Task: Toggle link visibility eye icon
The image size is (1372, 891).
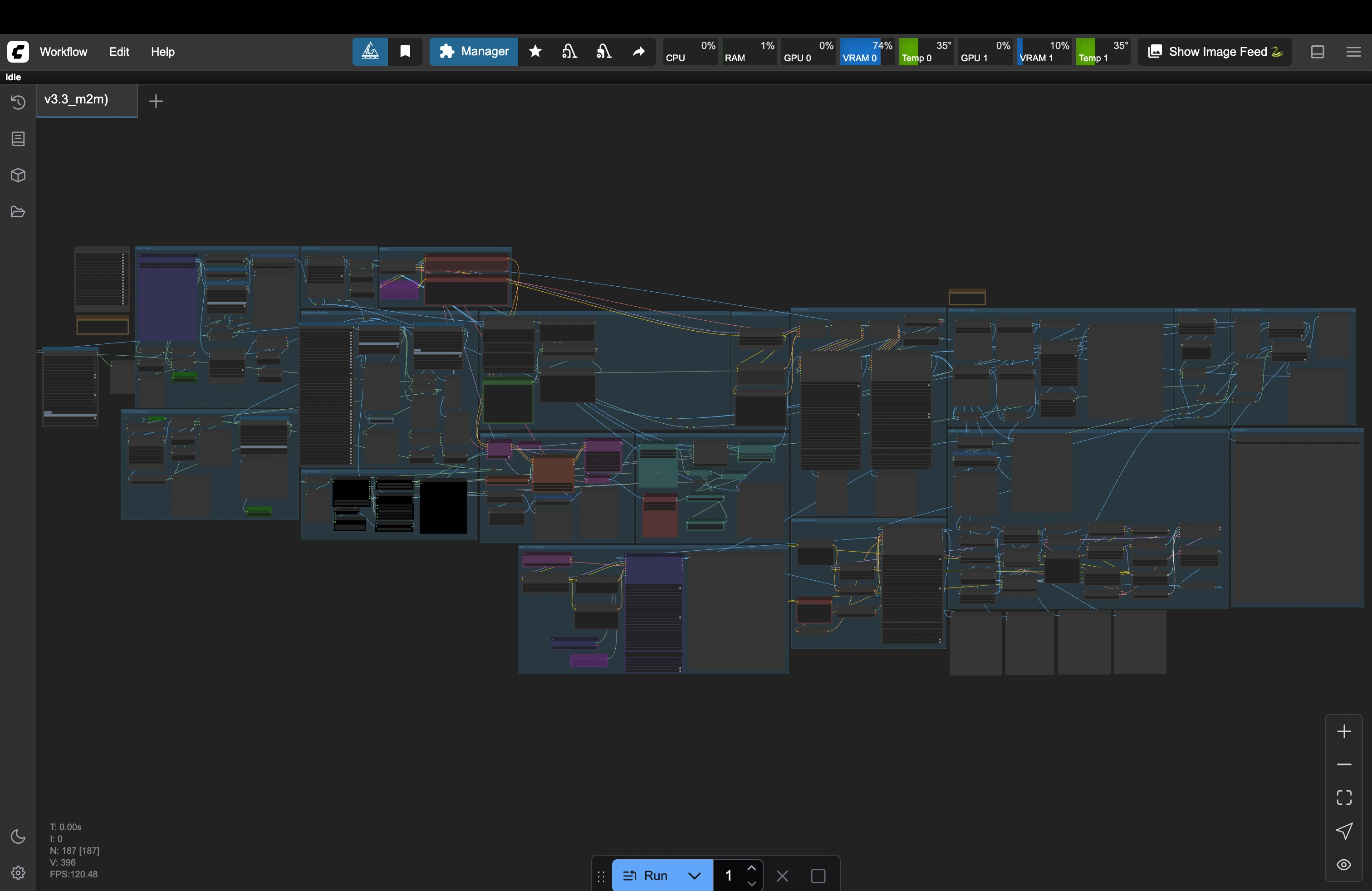Action: coord(1344,865)
